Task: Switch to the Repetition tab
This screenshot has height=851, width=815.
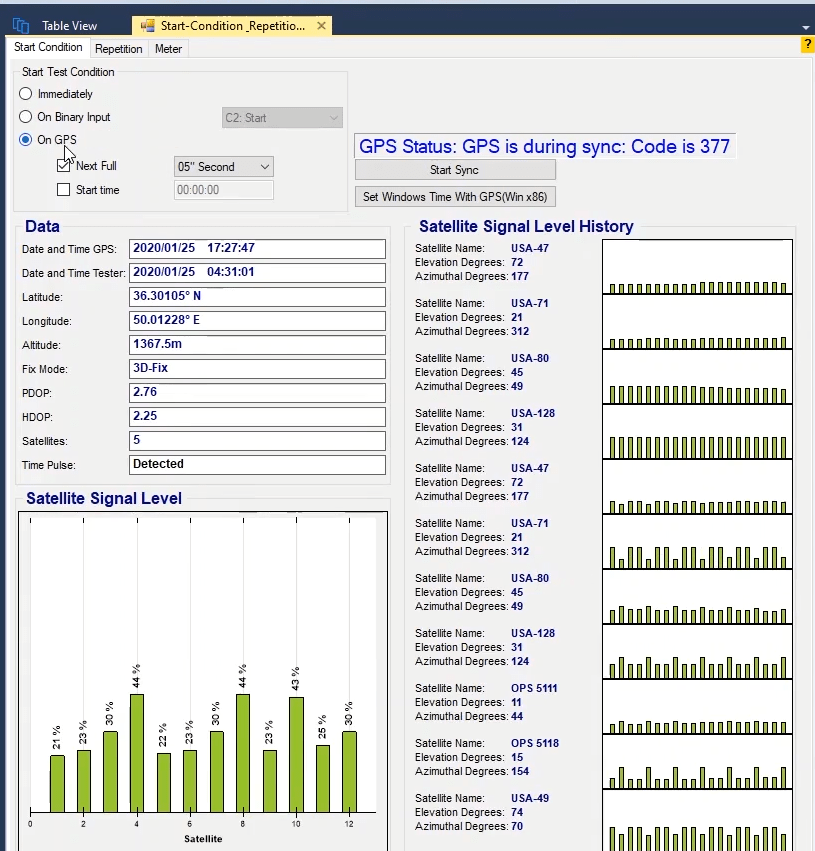Action: pyautogui.click(x=118, y=48)
